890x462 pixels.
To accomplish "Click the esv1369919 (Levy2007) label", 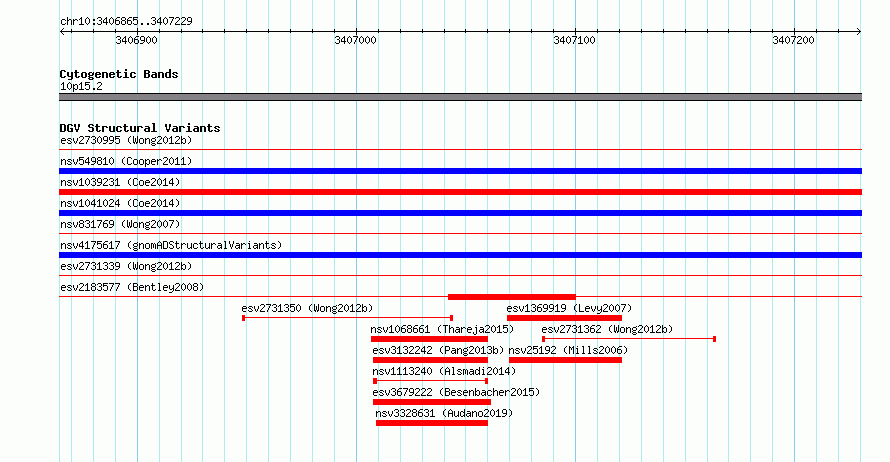I will coord(569,308).
